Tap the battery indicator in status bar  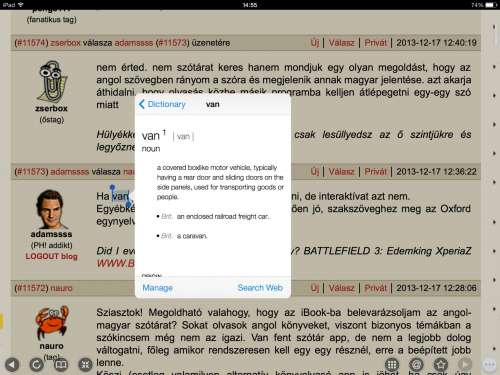[x=491, y=5]
